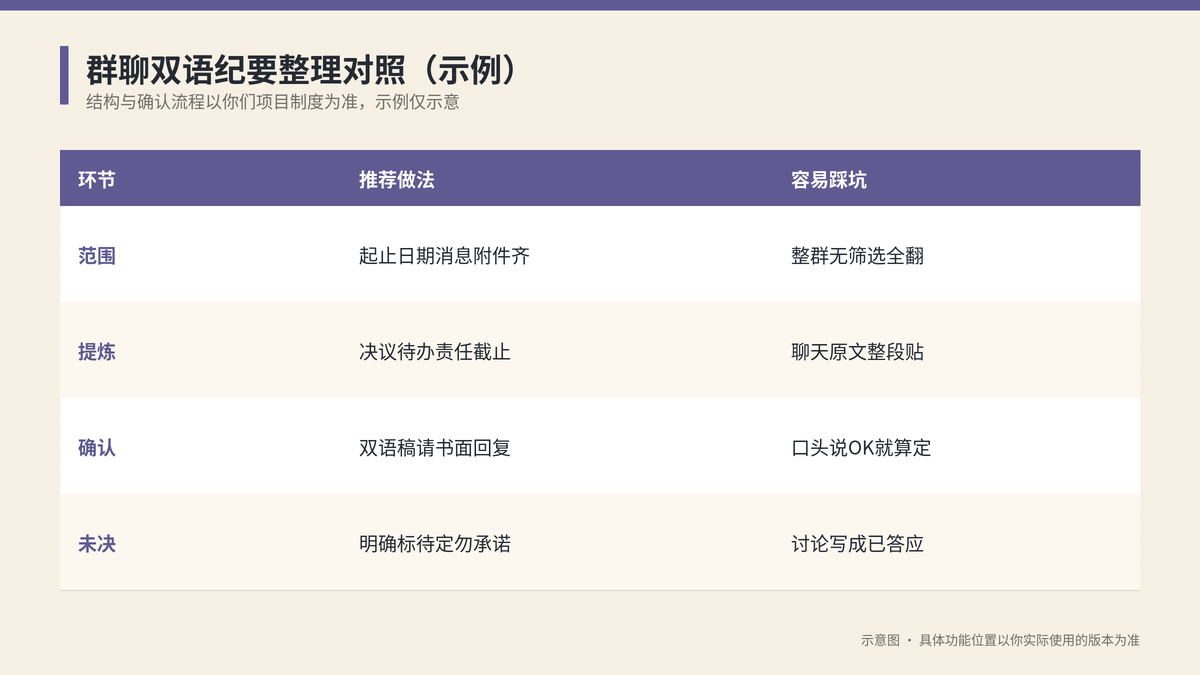Click the cell 整群无筛选全翻
Screen dimensions: 1200x675
click(x=857, y=256)
